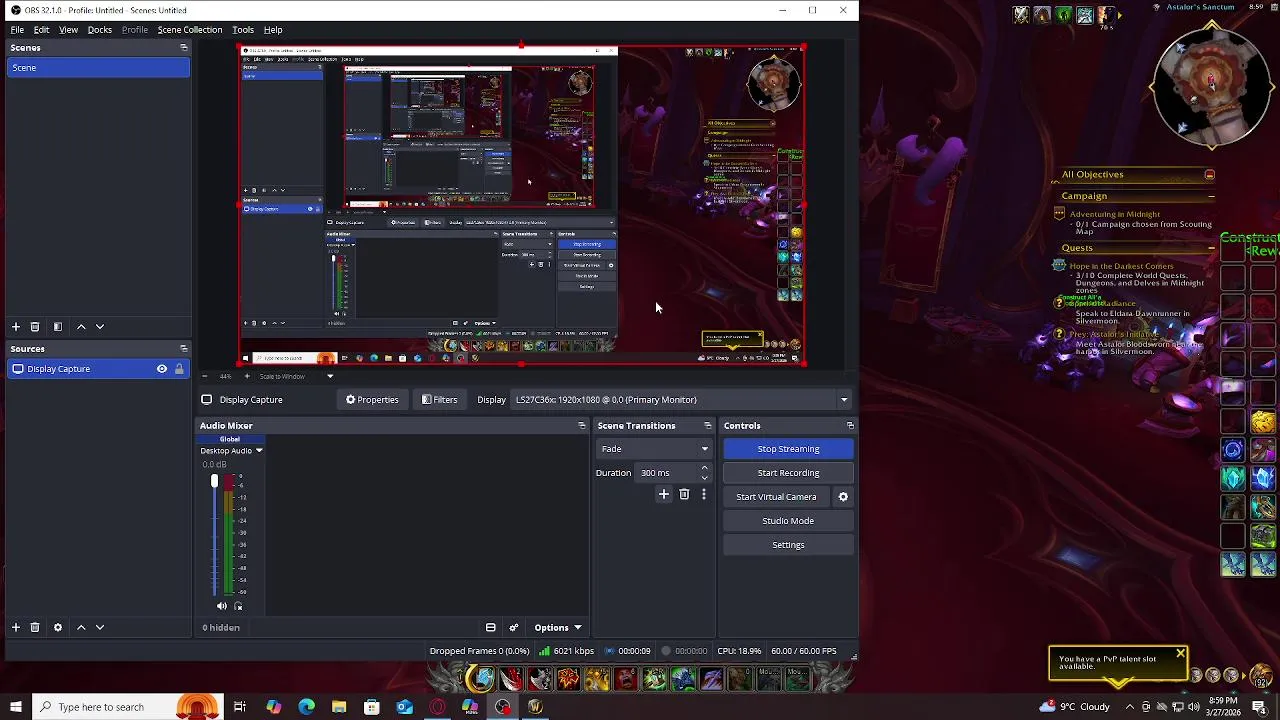Pop out the Audio Mixer dock
The image size is (1280, 720).
tap(582, 426)
